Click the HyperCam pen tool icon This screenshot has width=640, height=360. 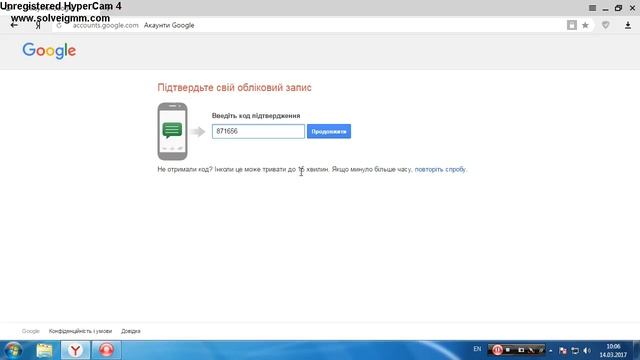(531, 350)
